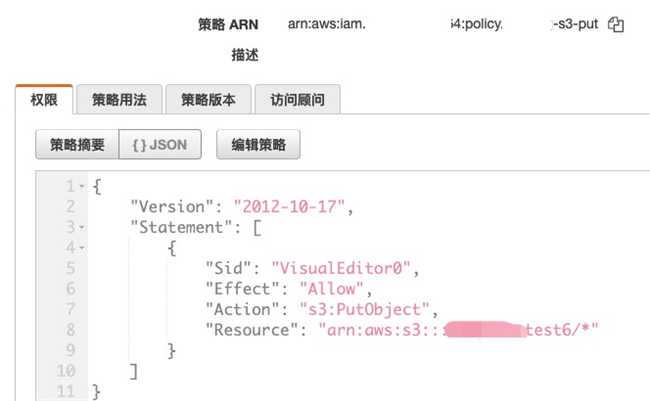Click the 编辑策略 button
The image size is (650, 401).
(258, 145)
